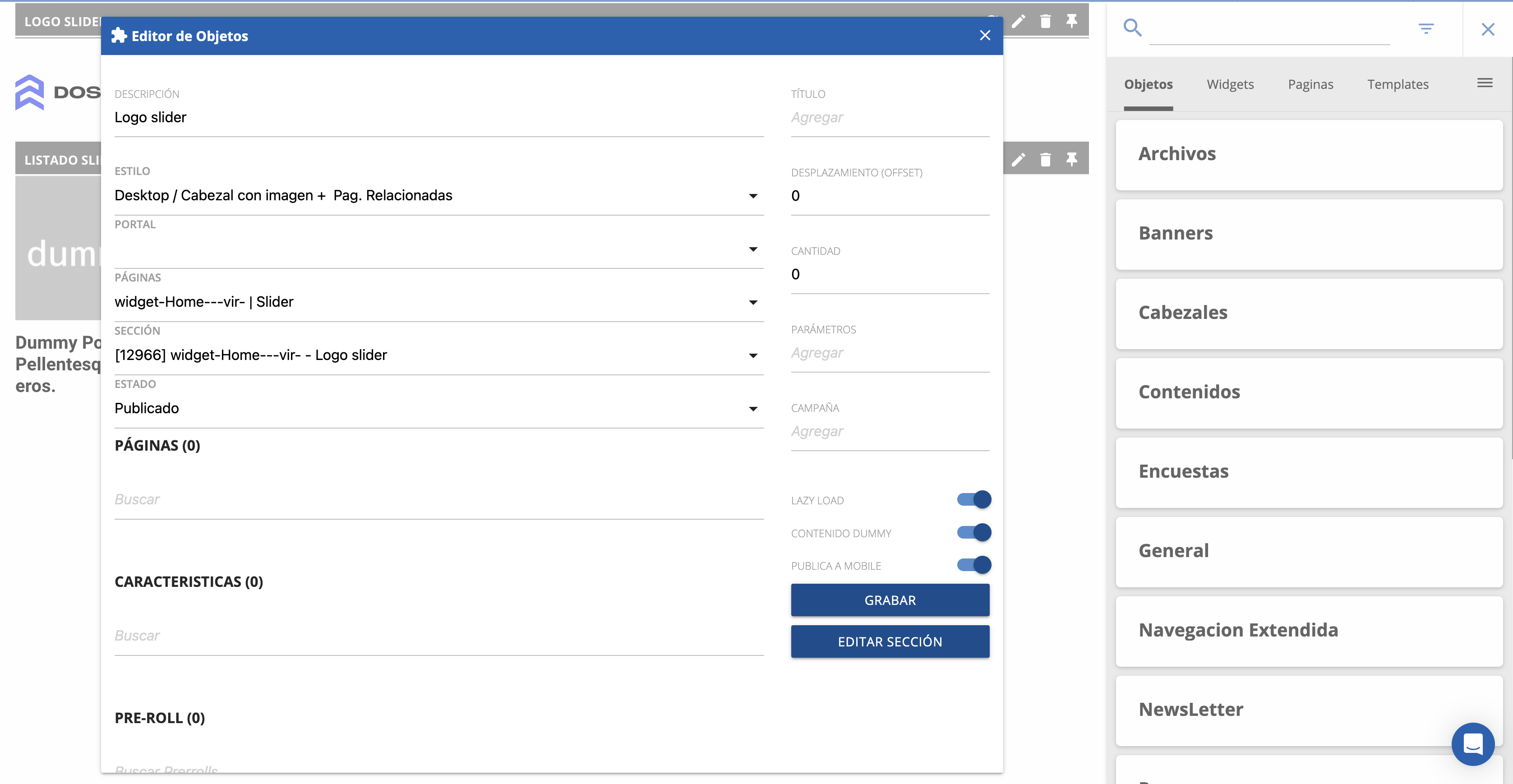Open the filter icon next to search

pyautogui.click(x=1426, y=29)
